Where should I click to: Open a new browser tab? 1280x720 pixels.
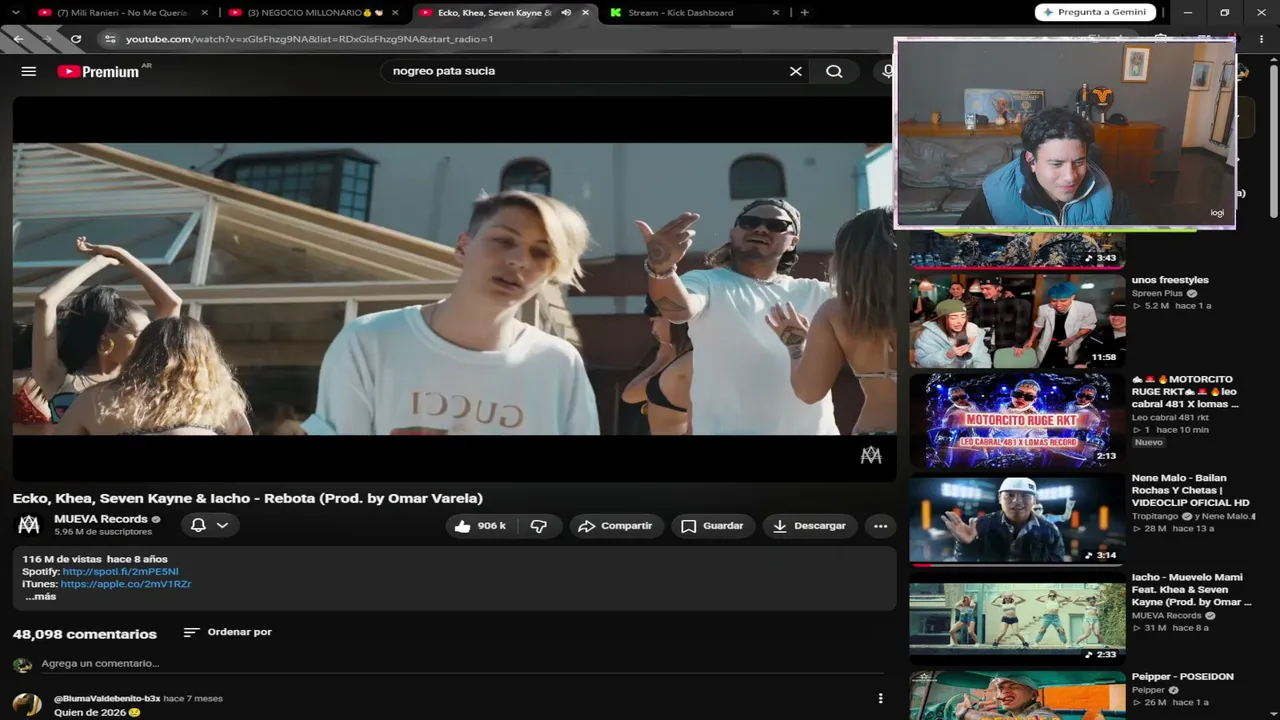(805, 13)
